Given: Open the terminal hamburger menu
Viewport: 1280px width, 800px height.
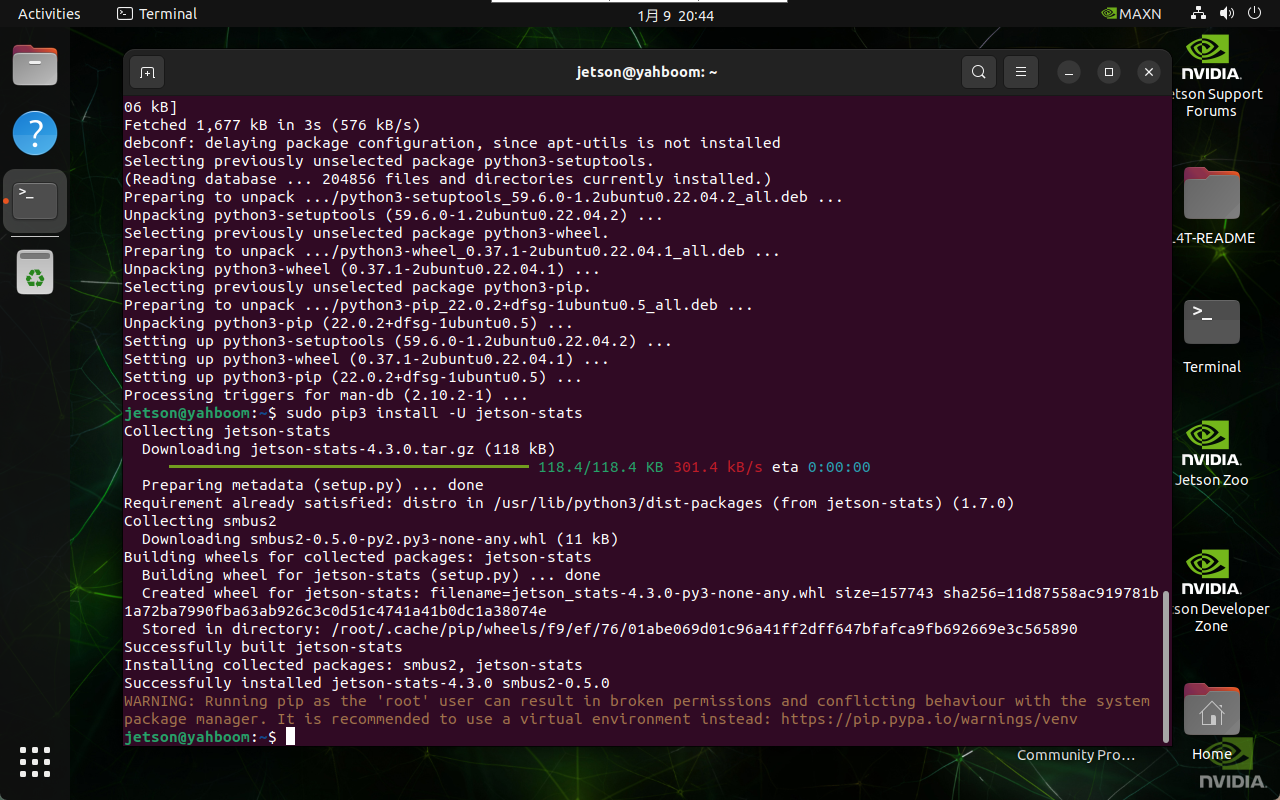Looking at the screenshot, I should [1021, 72].
